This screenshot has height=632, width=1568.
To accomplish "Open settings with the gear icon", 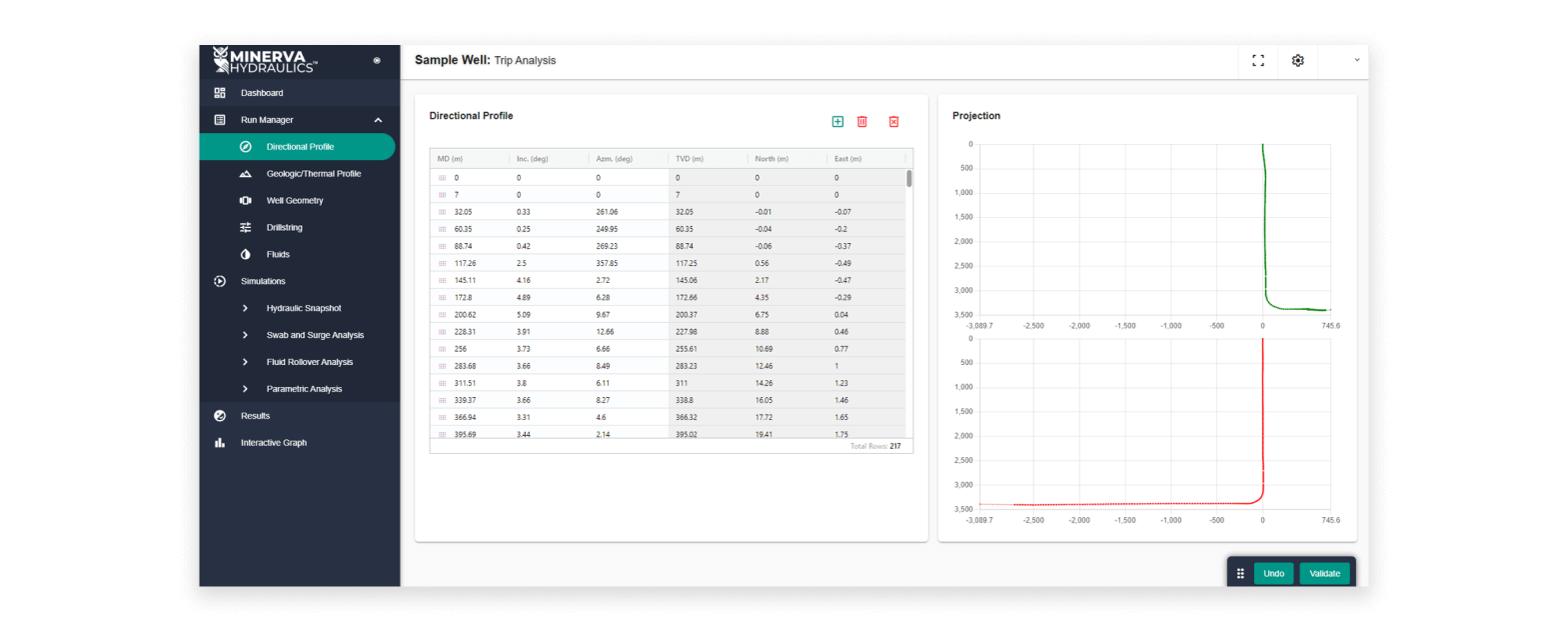I will [1297, 61].
